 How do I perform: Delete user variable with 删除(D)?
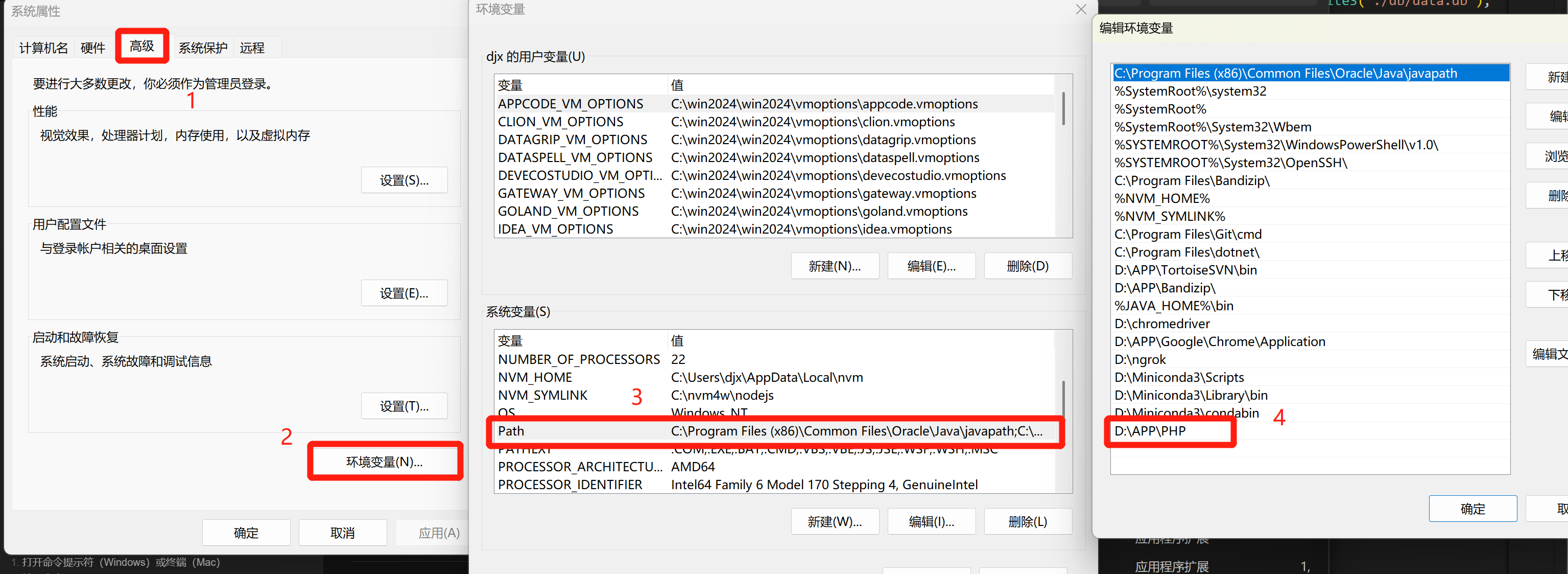click(1028, 266)
